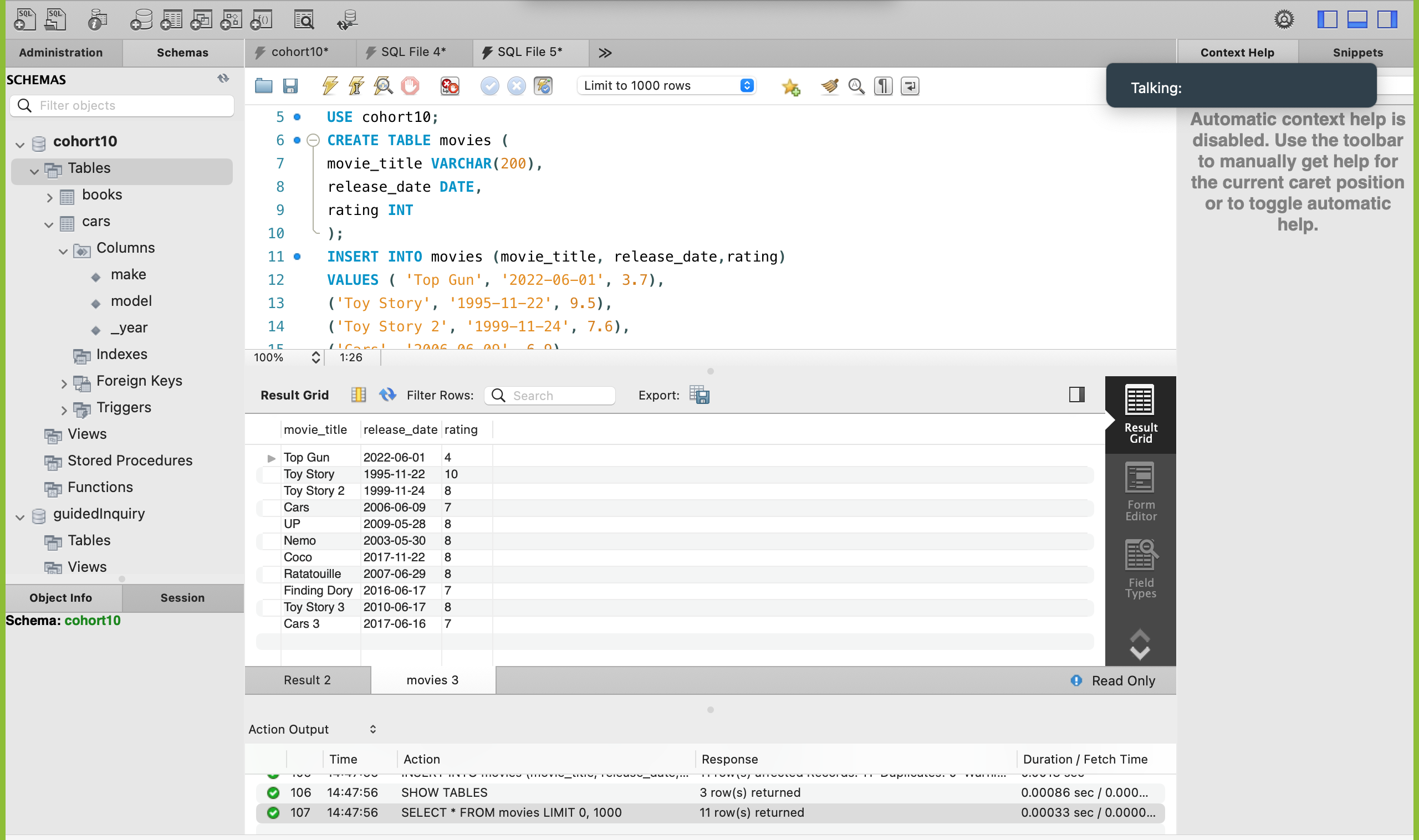The width and height of the screenshot is (1419, 840).
Task: Expand the Triggers node
Action: [x=63, y=410]
